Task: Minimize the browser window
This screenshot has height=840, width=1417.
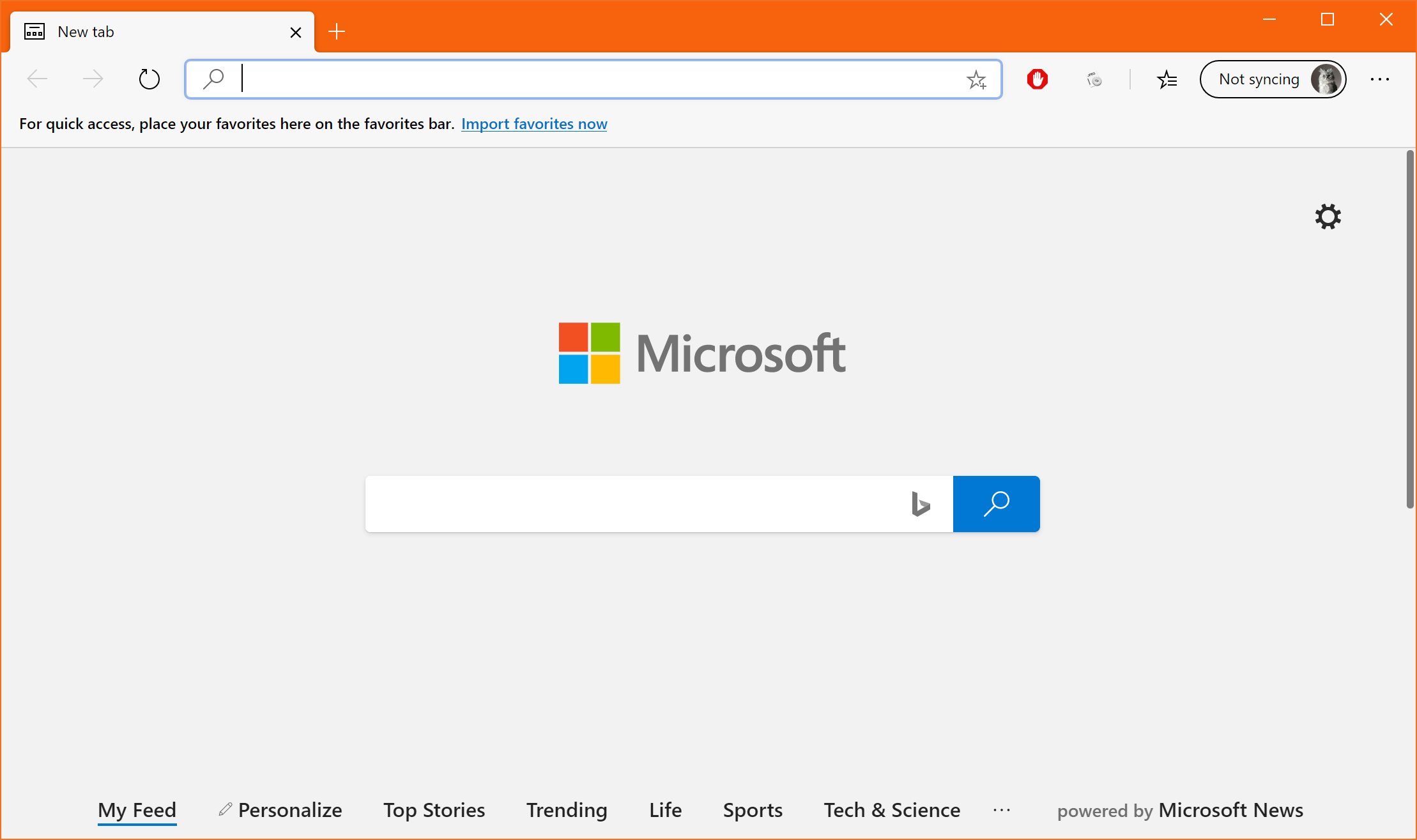Action: [x=1269, y=19]
